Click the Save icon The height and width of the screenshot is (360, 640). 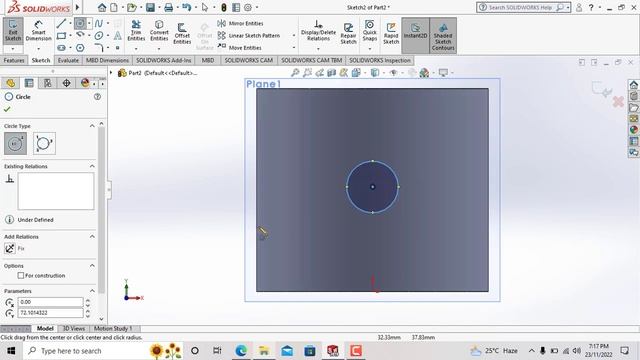coord(150,7)
